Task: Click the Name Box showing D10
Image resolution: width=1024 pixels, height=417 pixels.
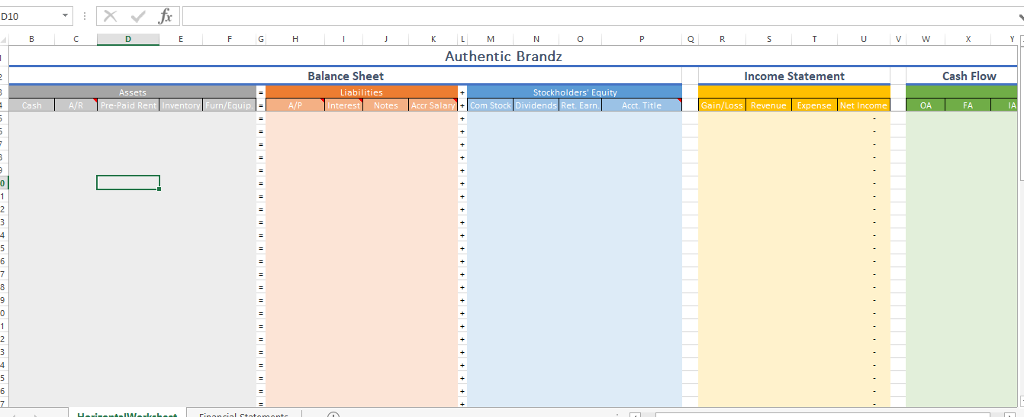Action: 29,16
